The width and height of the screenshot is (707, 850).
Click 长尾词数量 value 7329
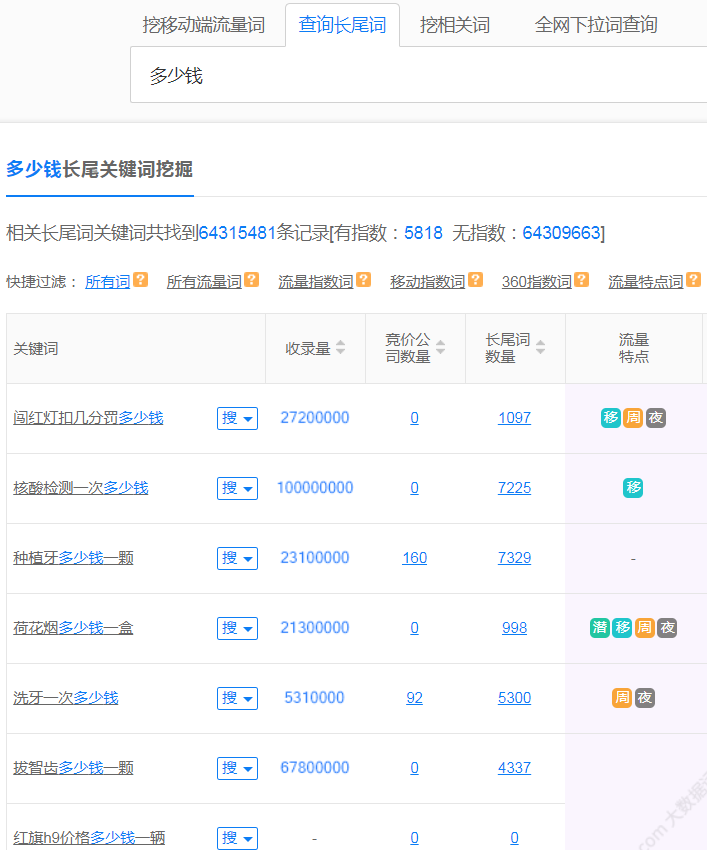point(515,558)
